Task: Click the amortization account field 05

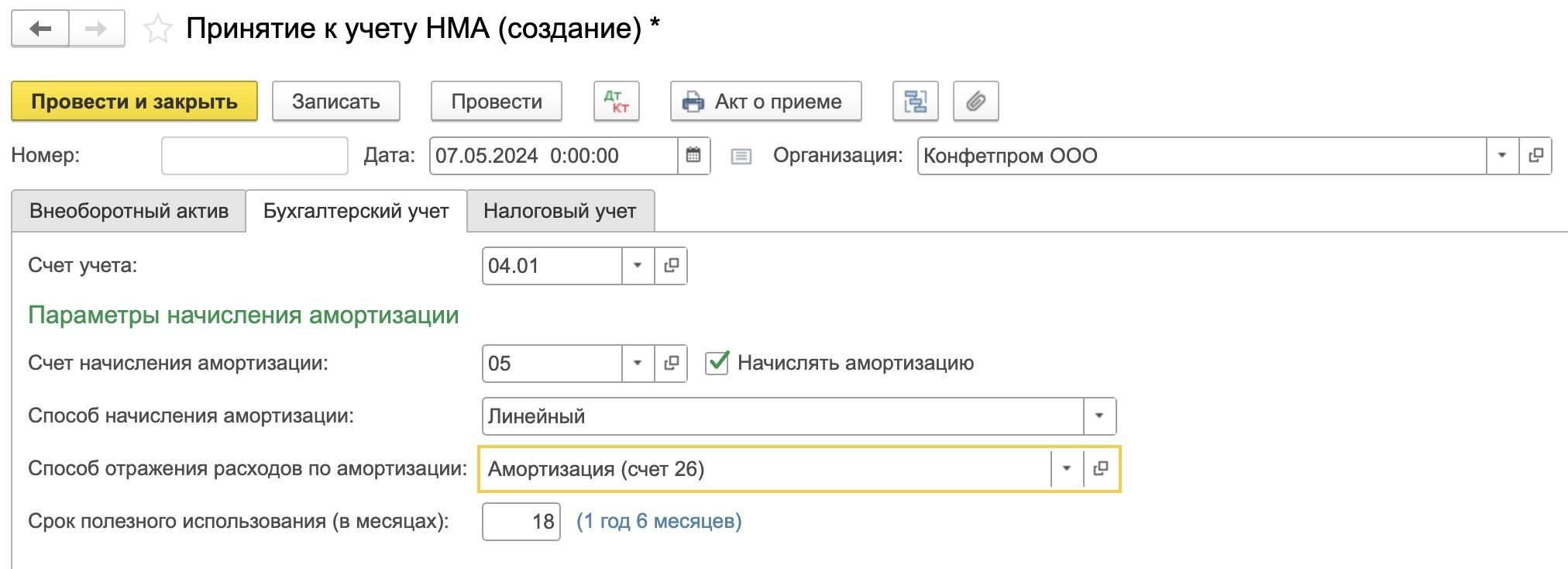Action: [552, 364]
